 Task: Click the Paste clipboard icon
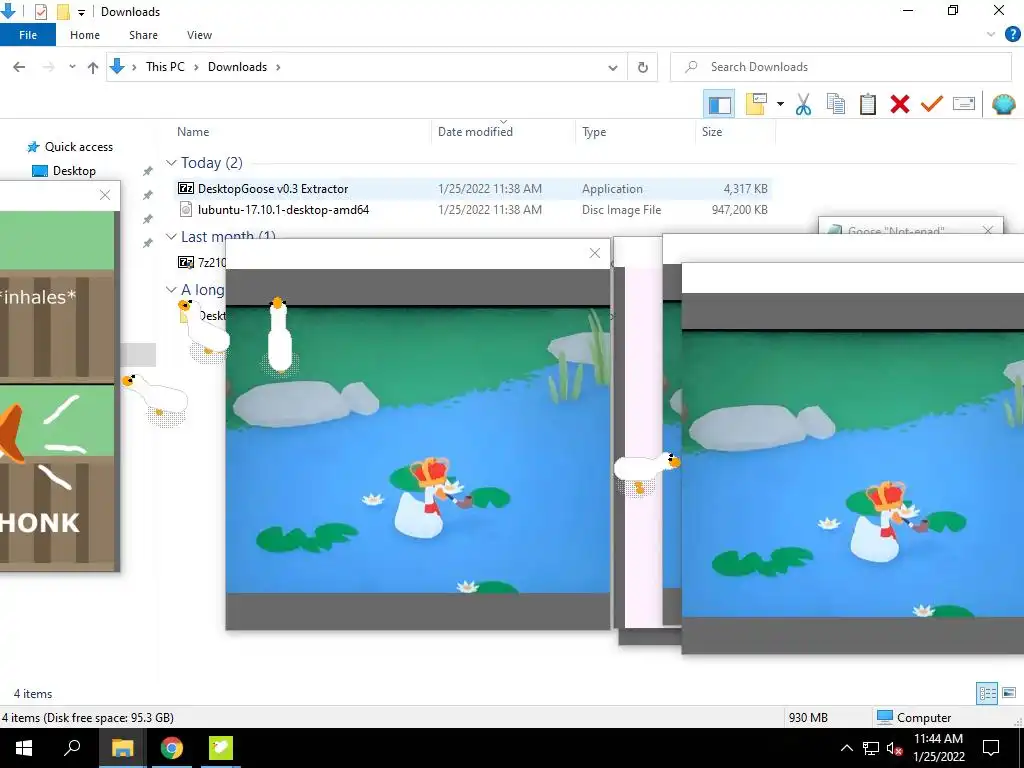point(868,104)
